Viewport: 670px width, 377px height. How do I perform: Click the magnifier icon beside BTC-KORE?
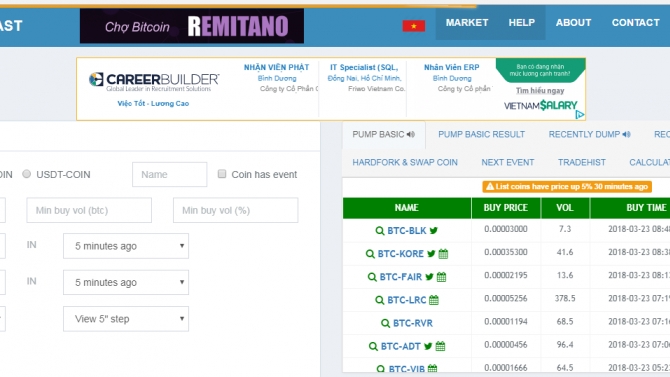click(x=370, y=254)
